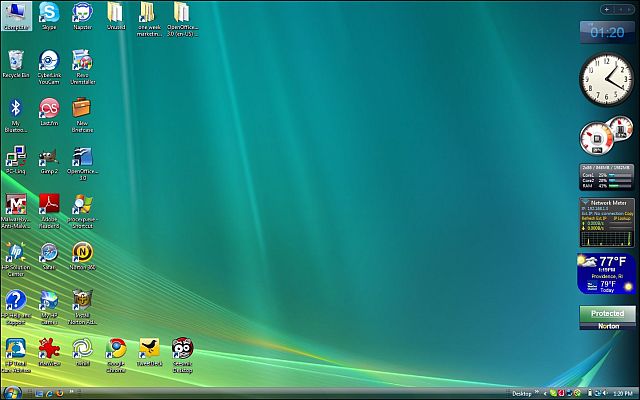
Task: Expand the Quick Launch overflow chevron
Action: (x=72, y=393)
